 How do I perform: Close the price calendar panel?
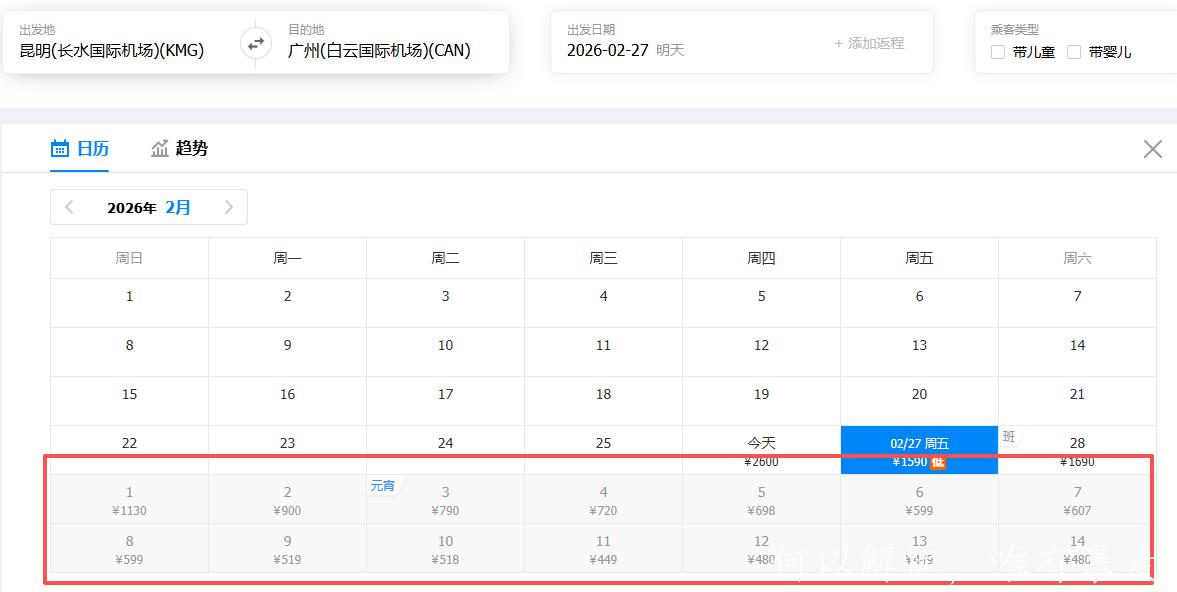(1152, 149)
